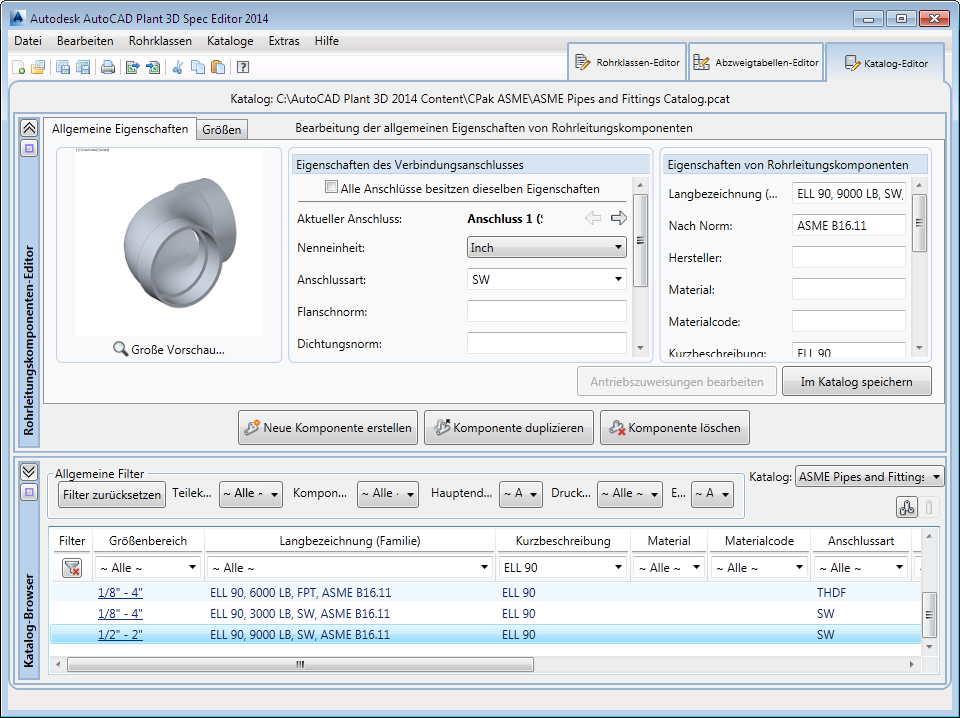Click the previous connection left arrow
960x718 pixels.
(593, 218)
